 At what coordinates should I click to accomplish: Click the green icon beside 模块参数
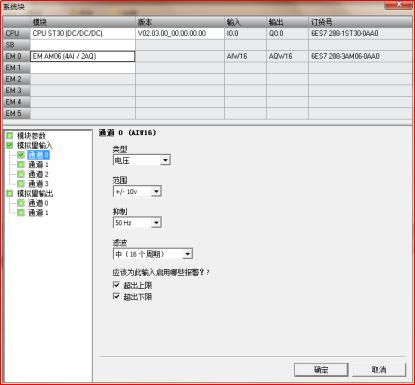(10, 136)
